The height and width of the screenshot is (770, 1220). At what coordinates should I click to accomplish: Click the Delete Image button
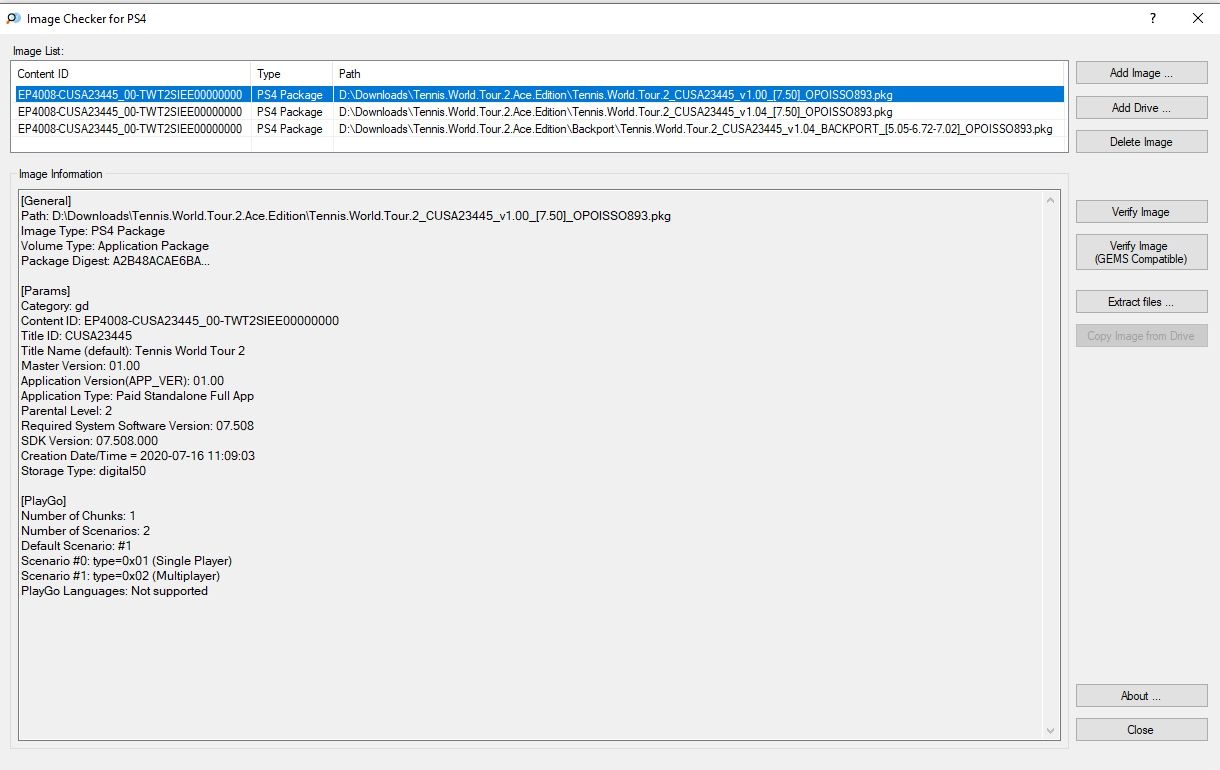click(1141, 142)
